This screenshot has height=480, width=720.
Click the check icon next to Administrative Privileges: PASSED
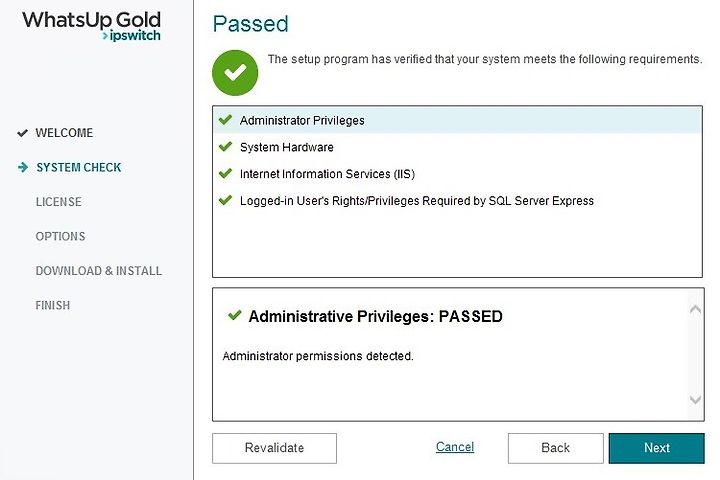(234, 315)
